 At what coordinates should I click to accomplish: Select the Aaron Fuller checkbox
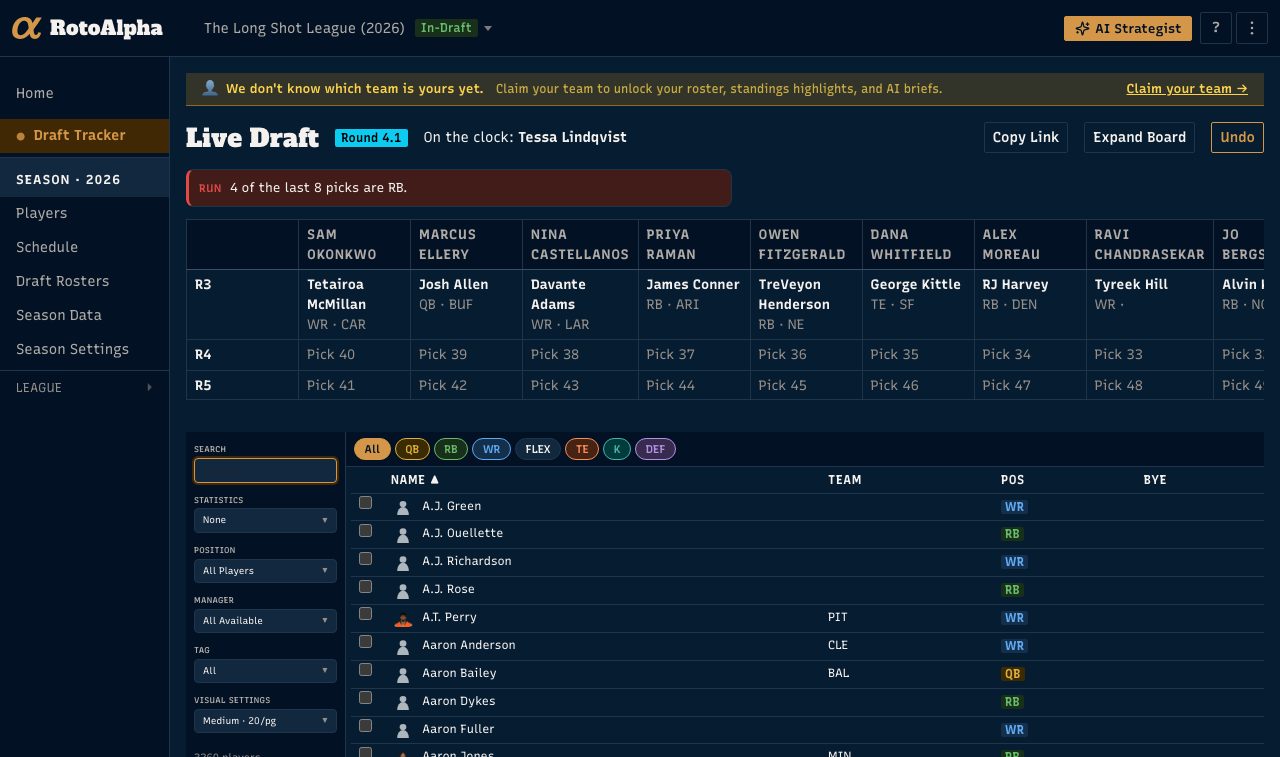pos(366,726)
